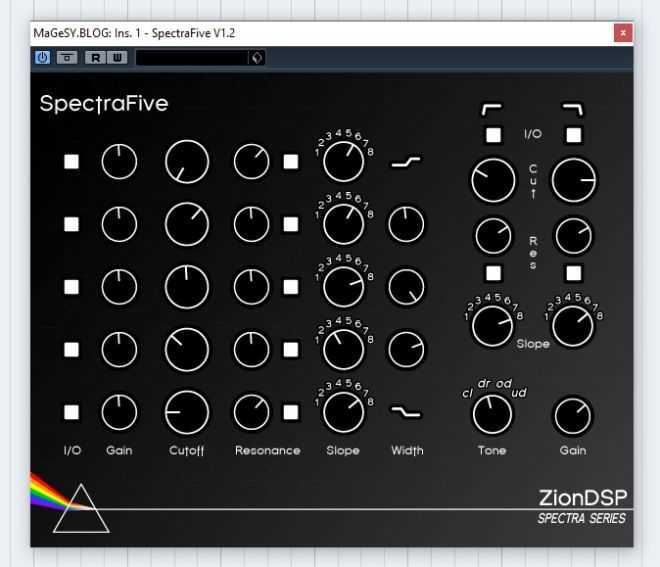This screenshot has width=660, height=567.
Task: Click the Slope selector knob in second band row
Action: [x=343, y=224]
